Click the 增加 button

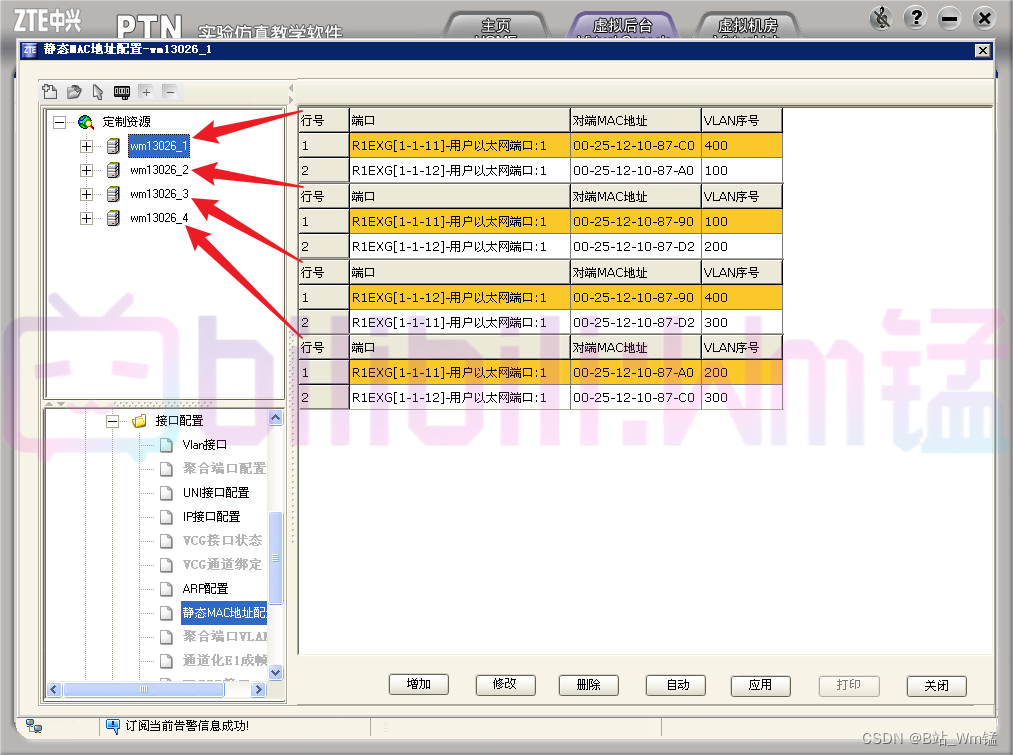coord(418,686)
